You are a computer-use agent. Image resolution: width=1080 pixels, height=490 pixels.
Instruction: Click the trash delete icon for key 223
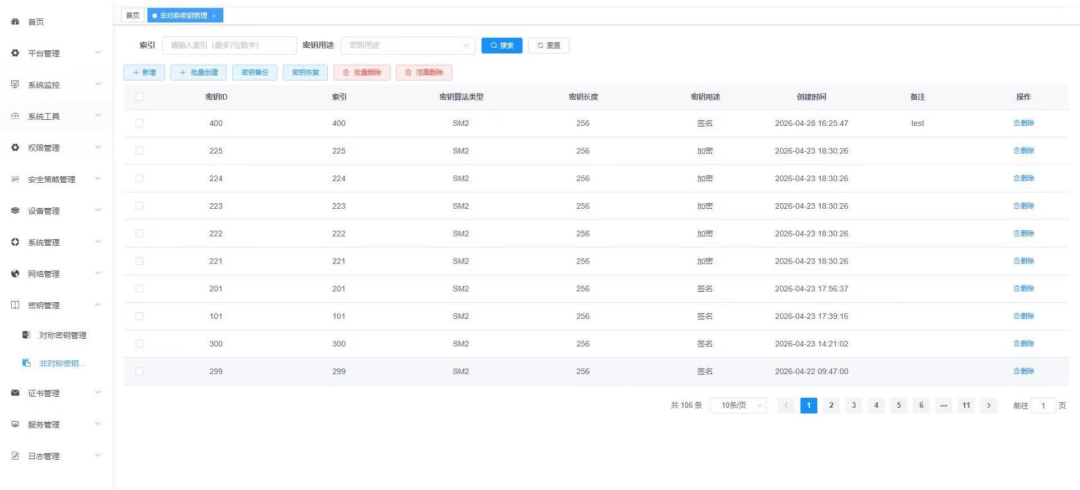coord(1016,206)
